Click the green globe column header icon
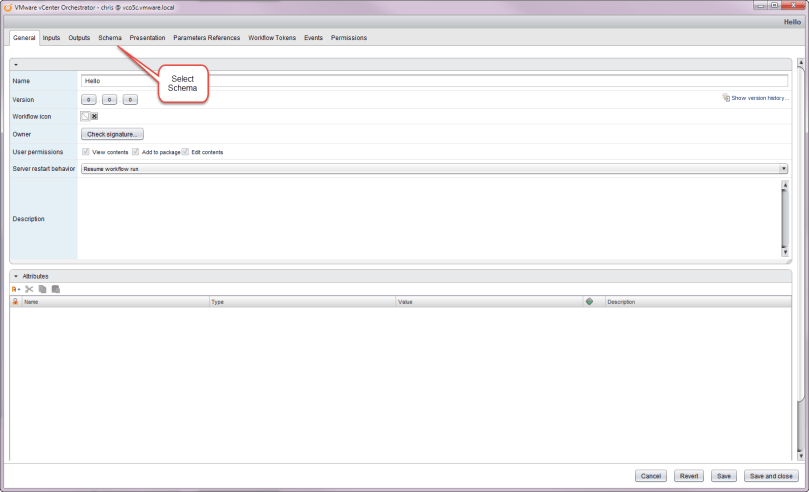Viewport: 809px width, 492px height. (x=589, y=301)
